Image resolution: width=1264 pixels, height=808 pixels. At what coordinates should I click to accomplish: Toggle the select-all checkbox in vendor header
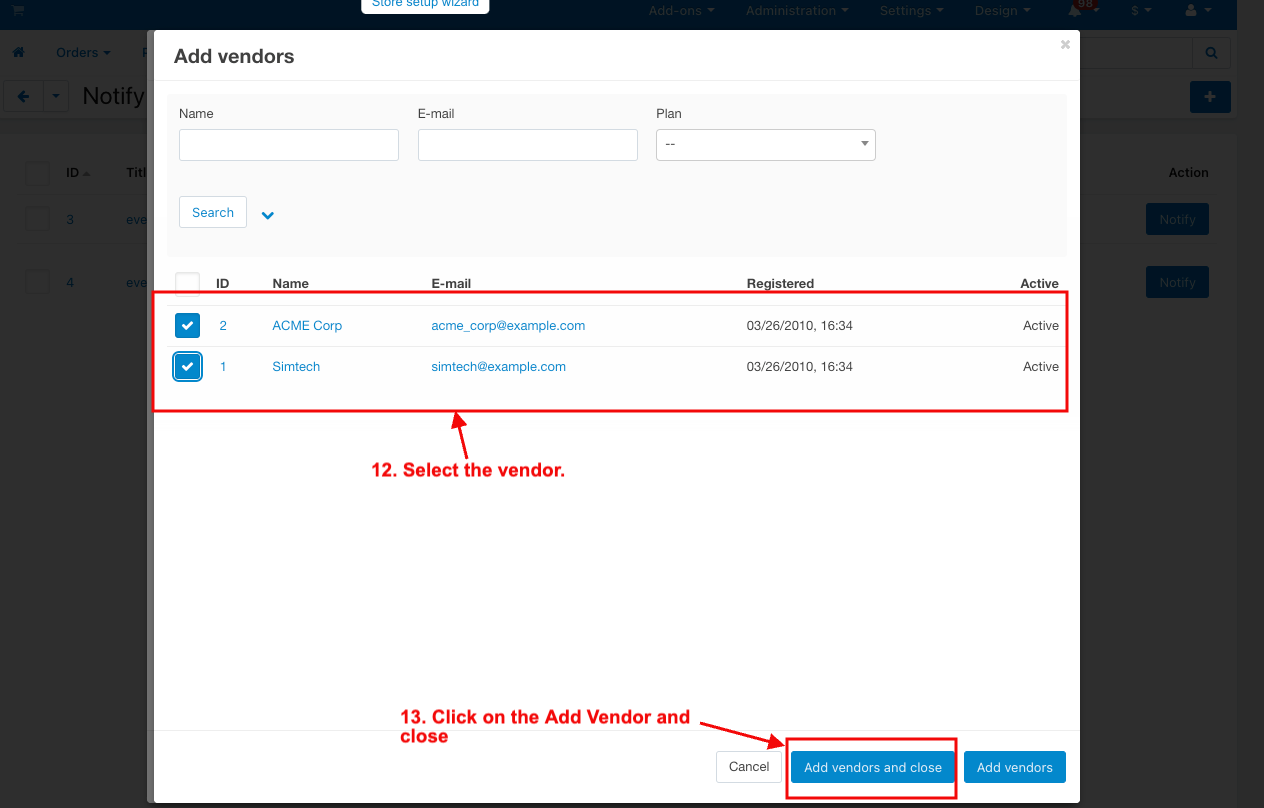click(188, 284)
